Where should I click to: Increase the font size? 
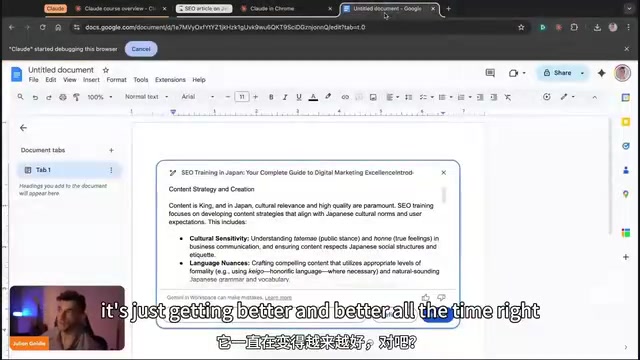[x=256, y=97]
